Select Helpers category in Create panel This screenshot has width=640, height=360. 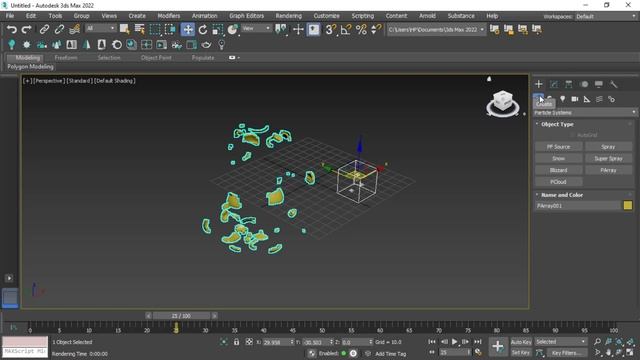coord(587,99)
